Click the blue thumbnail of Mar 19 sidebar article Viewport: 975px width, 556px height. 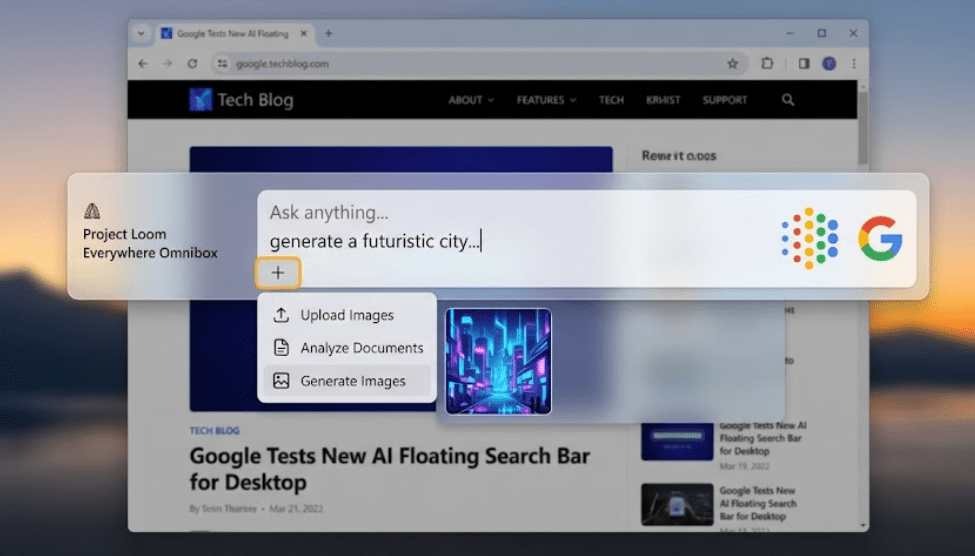click(x=677, y=442)
